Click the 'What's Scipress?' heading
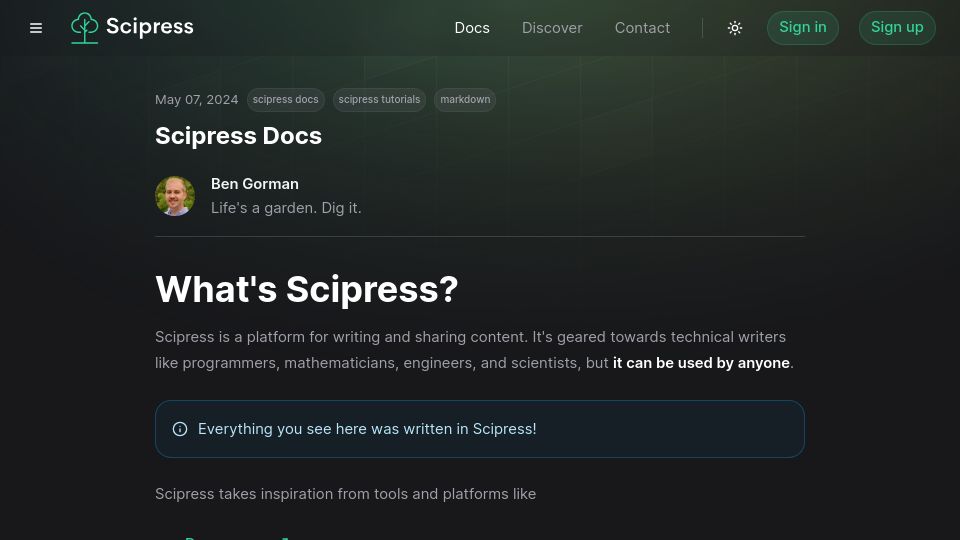 pyautogui.click(x=307, y=289)
